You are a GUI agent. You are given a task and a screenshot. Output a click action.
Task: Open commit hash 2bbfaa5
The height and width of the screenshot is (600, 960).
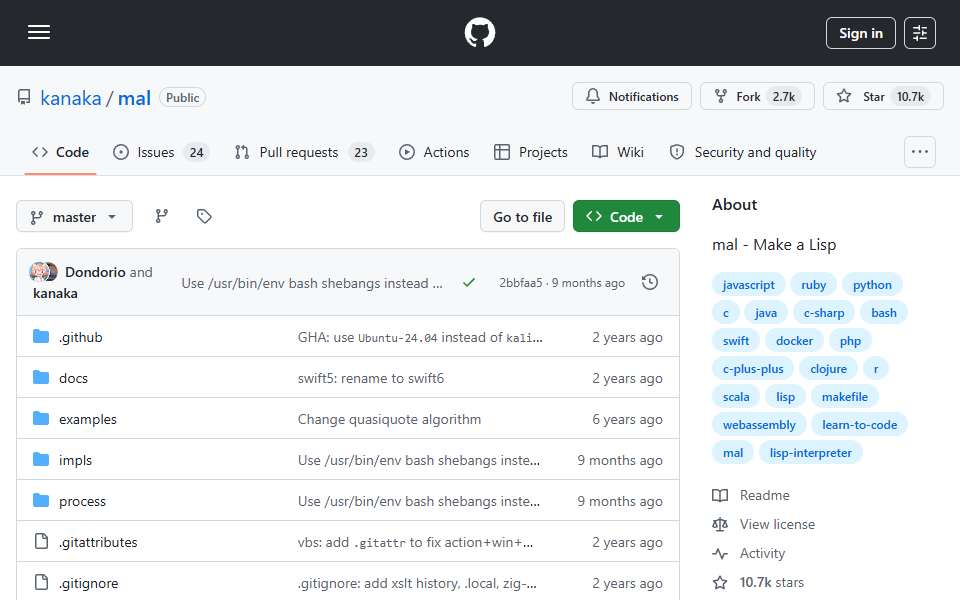[x=520, y=283]
